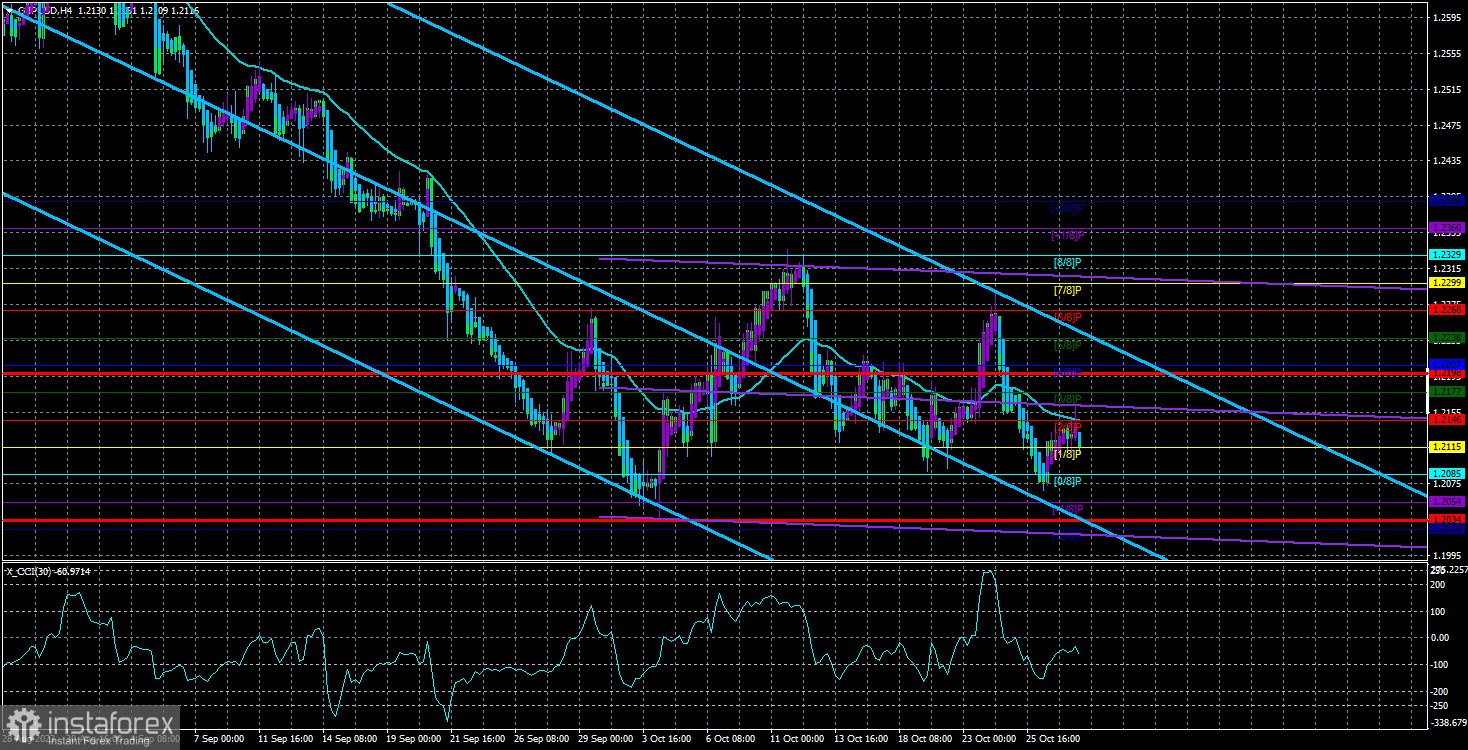1468x750 pixels.
Task: Click the [6/8]P Murray level label
Action: click(1068, 317)
